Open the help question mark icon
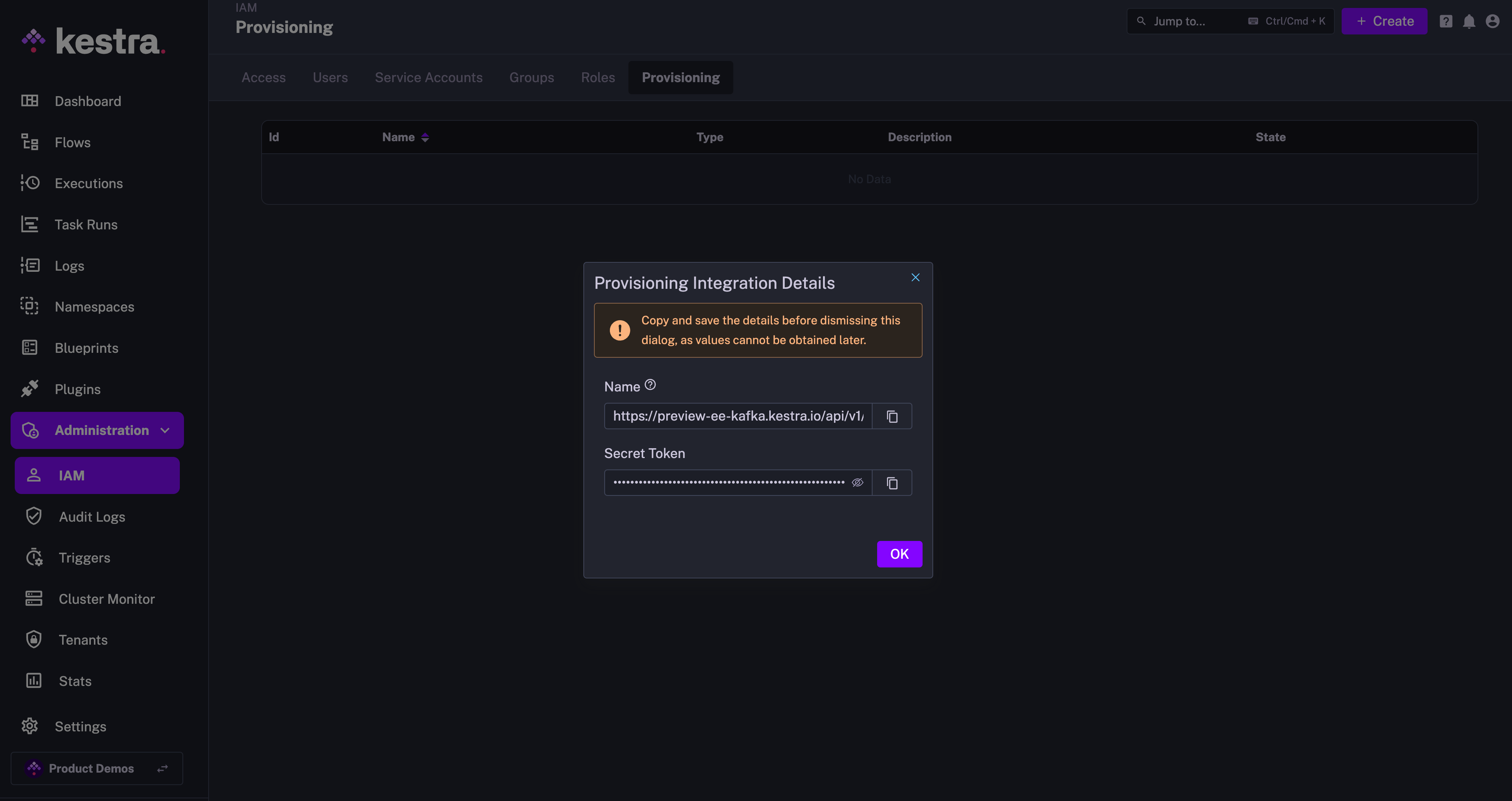1512x801 pixels. [1446, 22]
